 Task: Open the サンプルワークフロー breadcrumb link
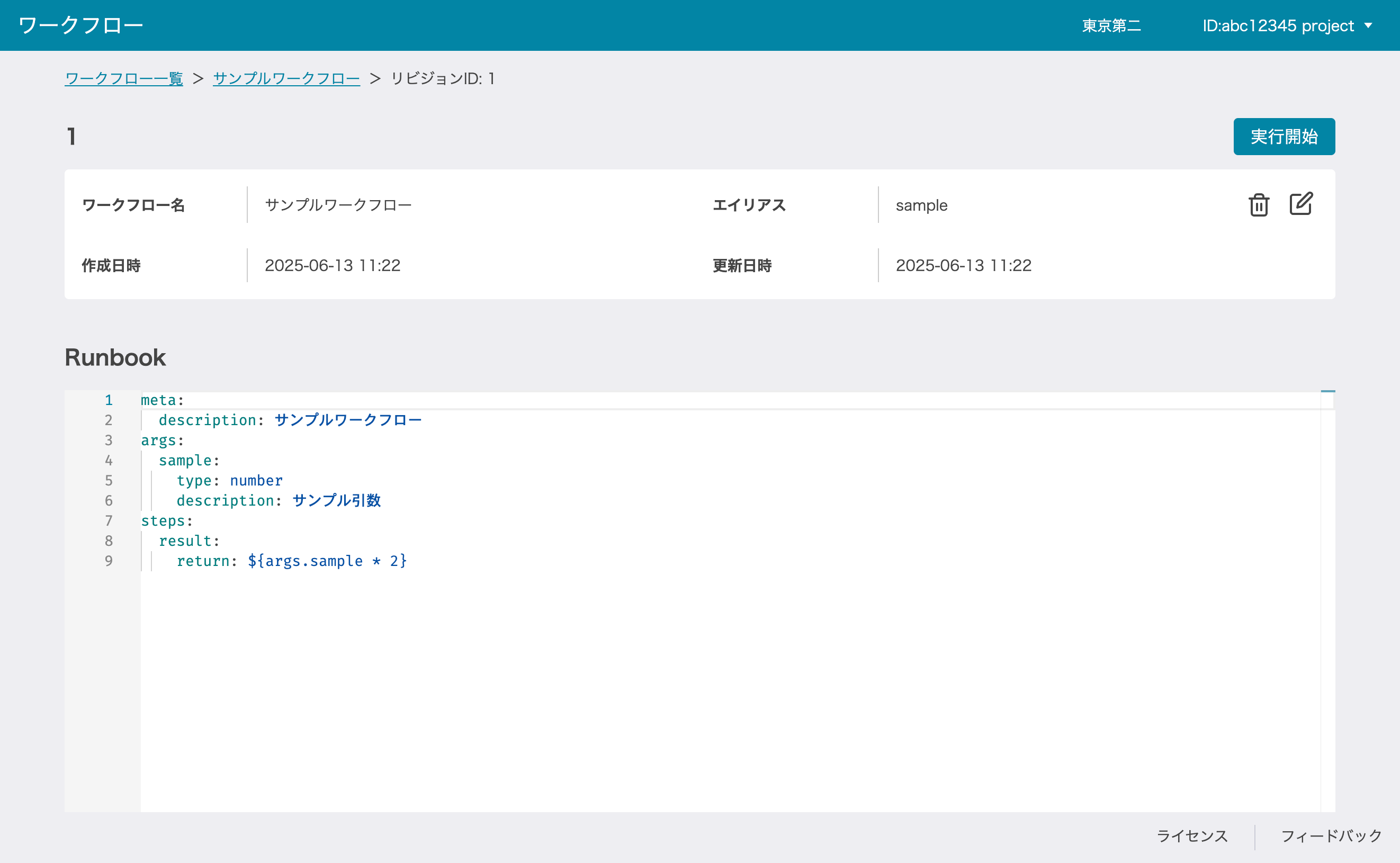point(286,78)
